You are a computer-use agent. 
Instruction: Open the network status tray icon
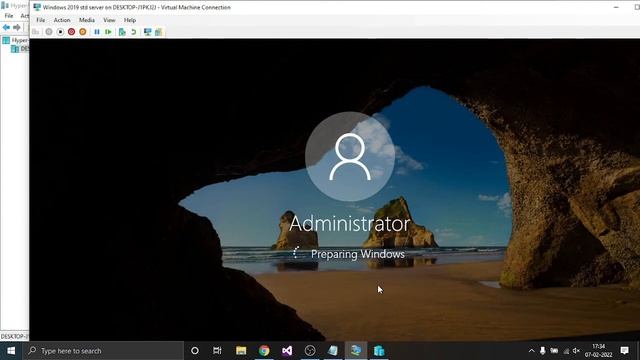(x=566, y=351)
